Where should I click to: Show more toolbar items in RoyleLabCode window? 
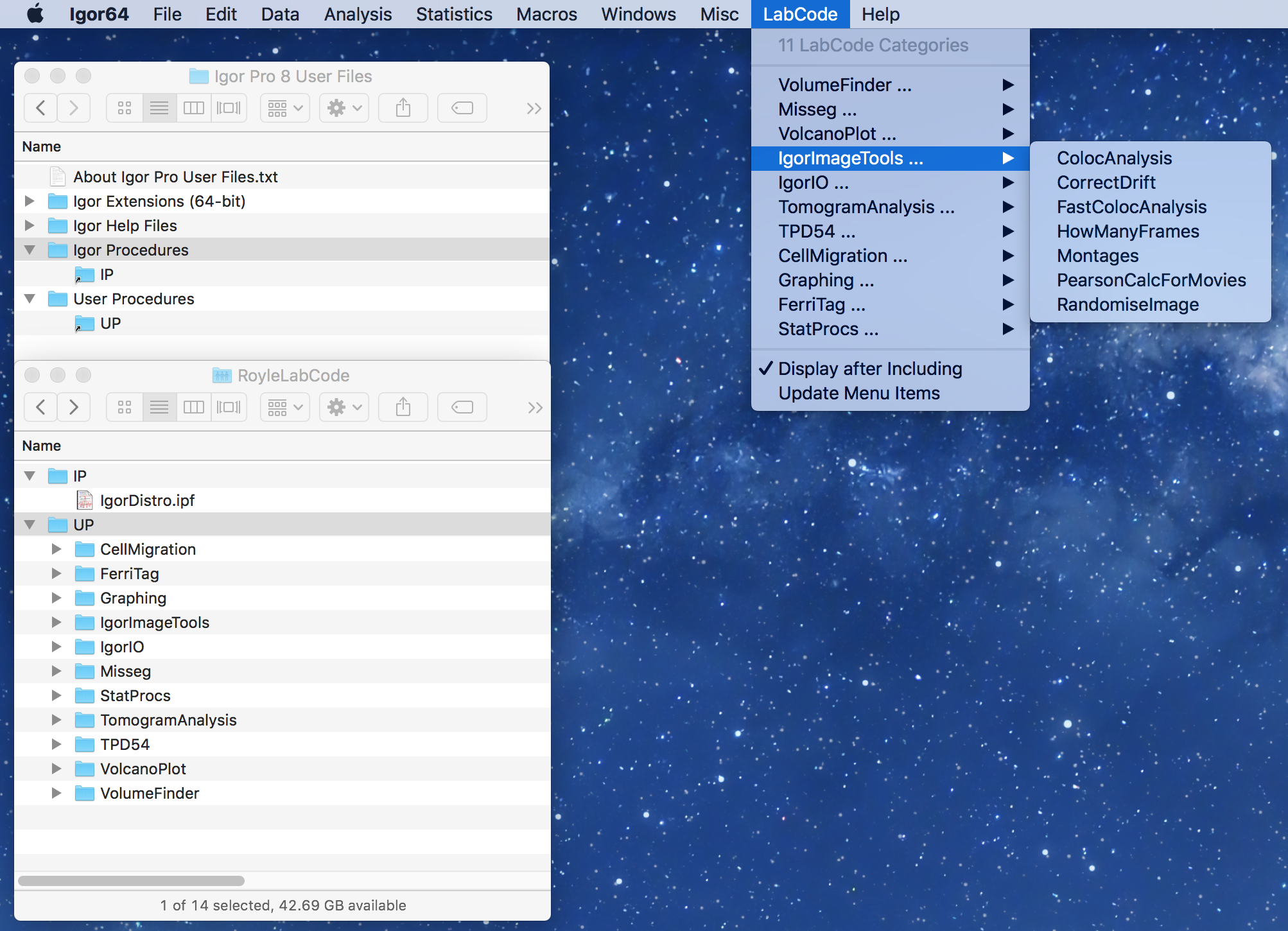(535, 408)
